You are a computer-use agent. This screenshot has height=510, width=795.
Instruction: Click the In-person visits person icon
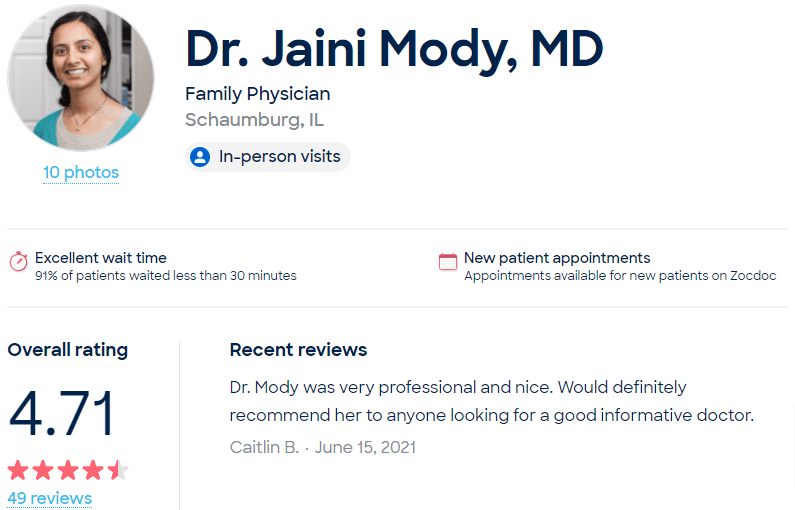click(x=200, y=157)
